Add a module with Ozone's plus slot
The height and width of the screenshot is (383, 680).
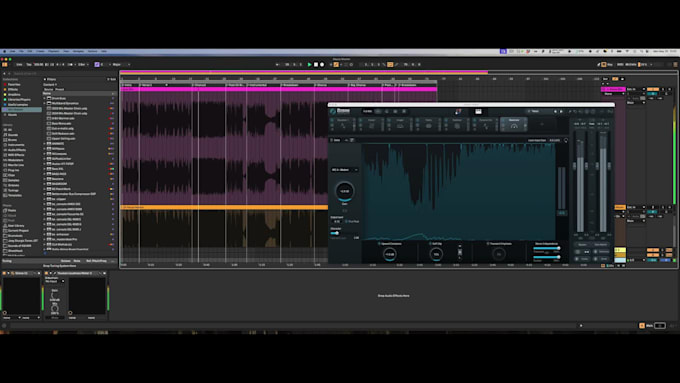coord(542,124)
